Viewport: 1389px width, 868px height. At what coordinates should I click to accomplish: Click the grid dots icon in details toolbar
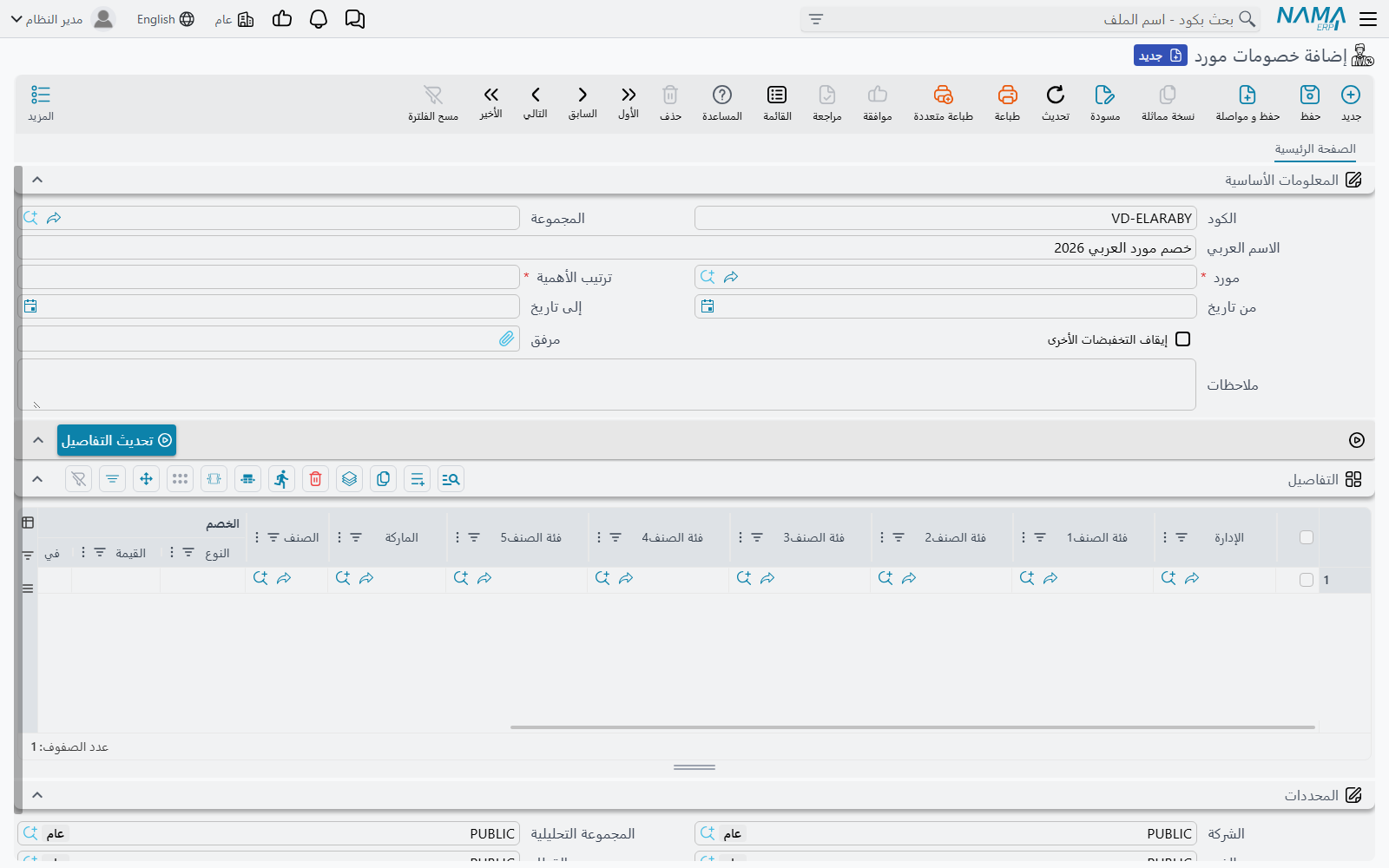[x=180, y=479]
